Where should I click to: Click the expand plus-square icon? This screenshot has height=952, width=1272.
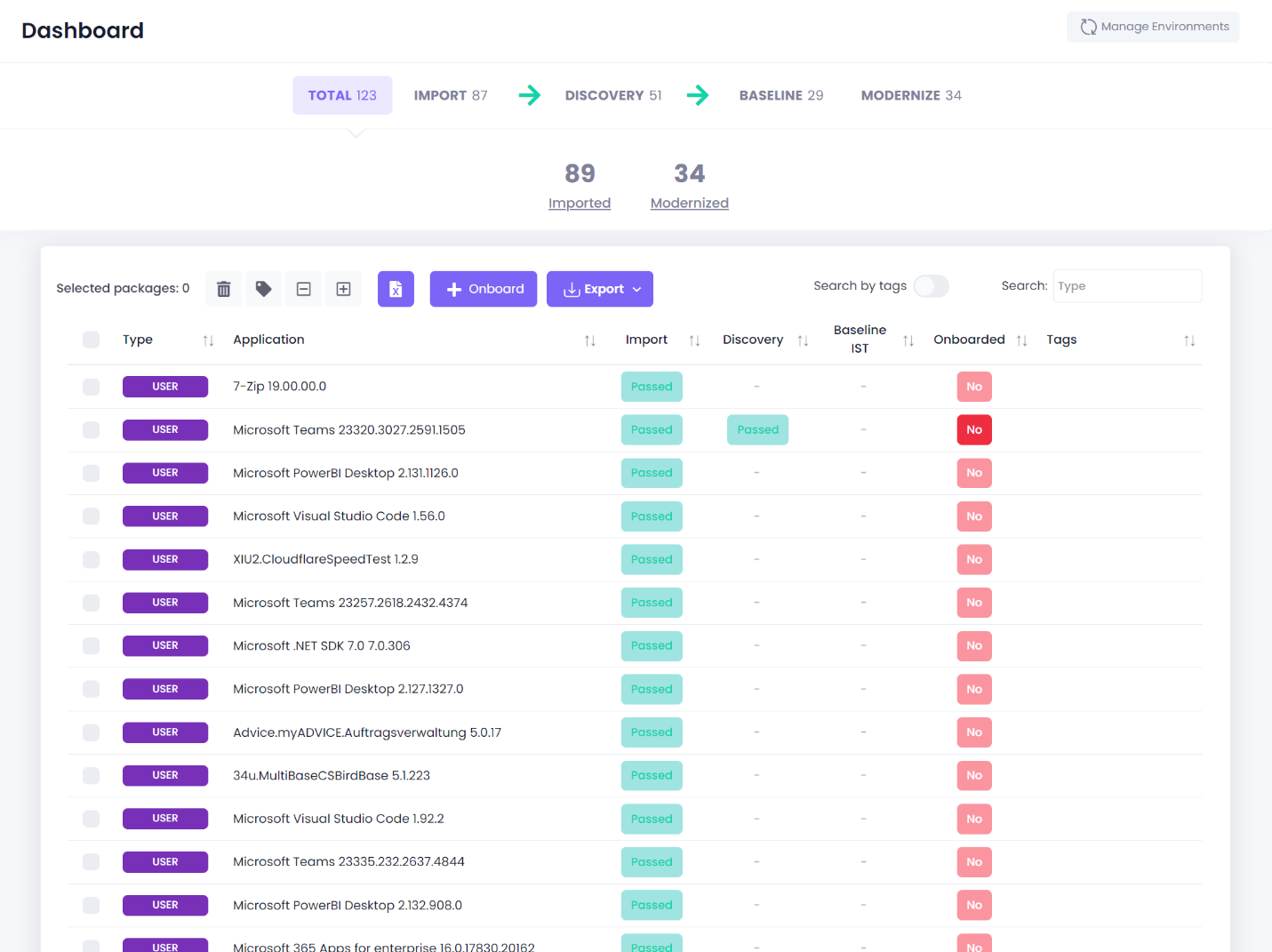point(344,289)
